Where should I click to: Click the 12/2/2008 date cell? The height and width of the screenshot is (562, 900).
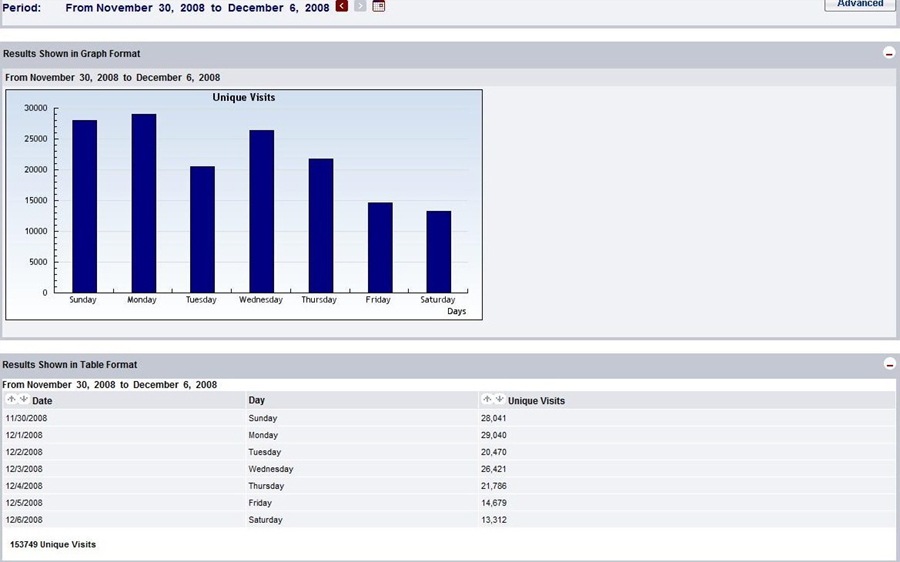24,452
